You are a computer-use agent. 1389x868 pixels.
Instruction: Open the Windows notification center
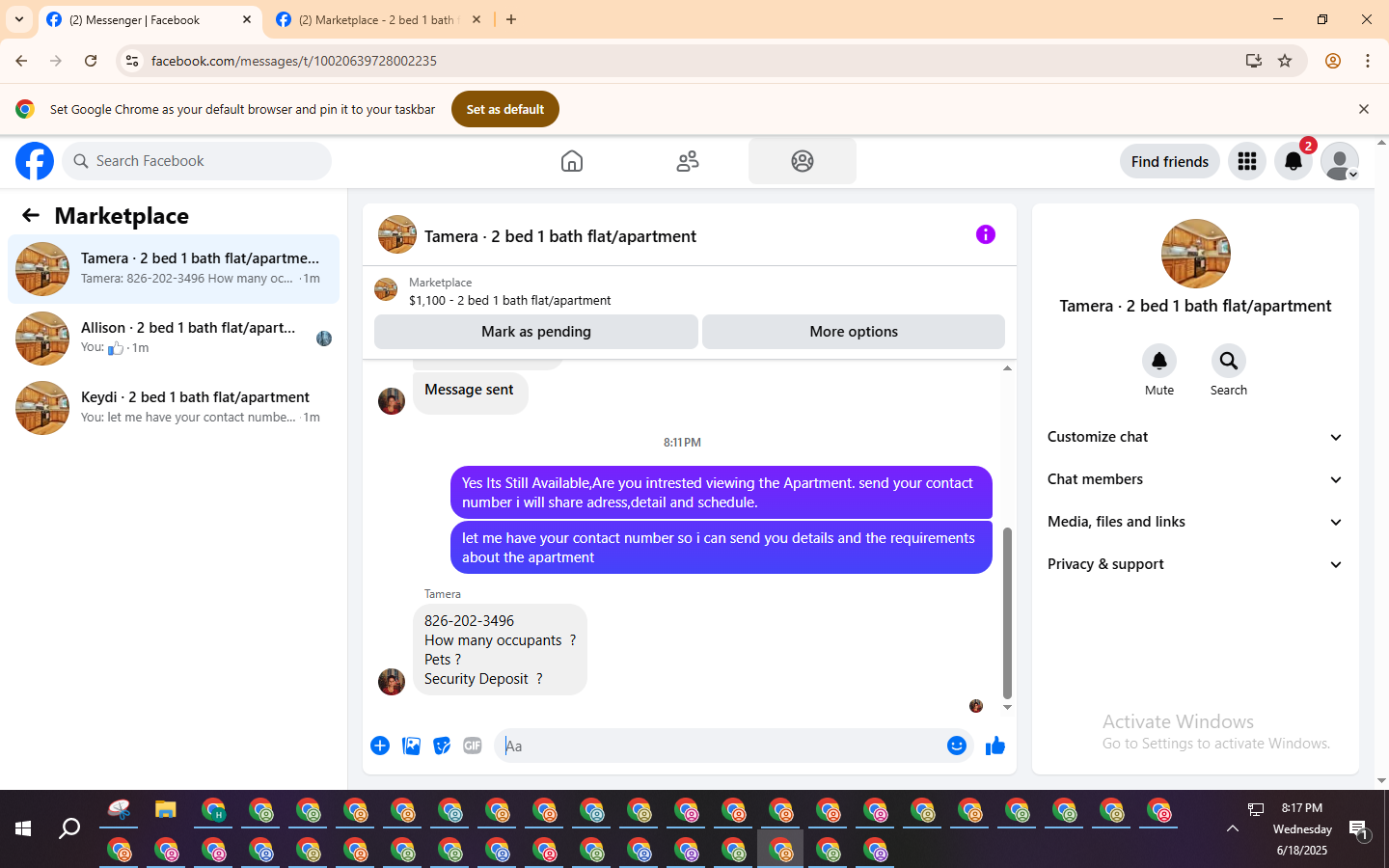click(1359, 829)
